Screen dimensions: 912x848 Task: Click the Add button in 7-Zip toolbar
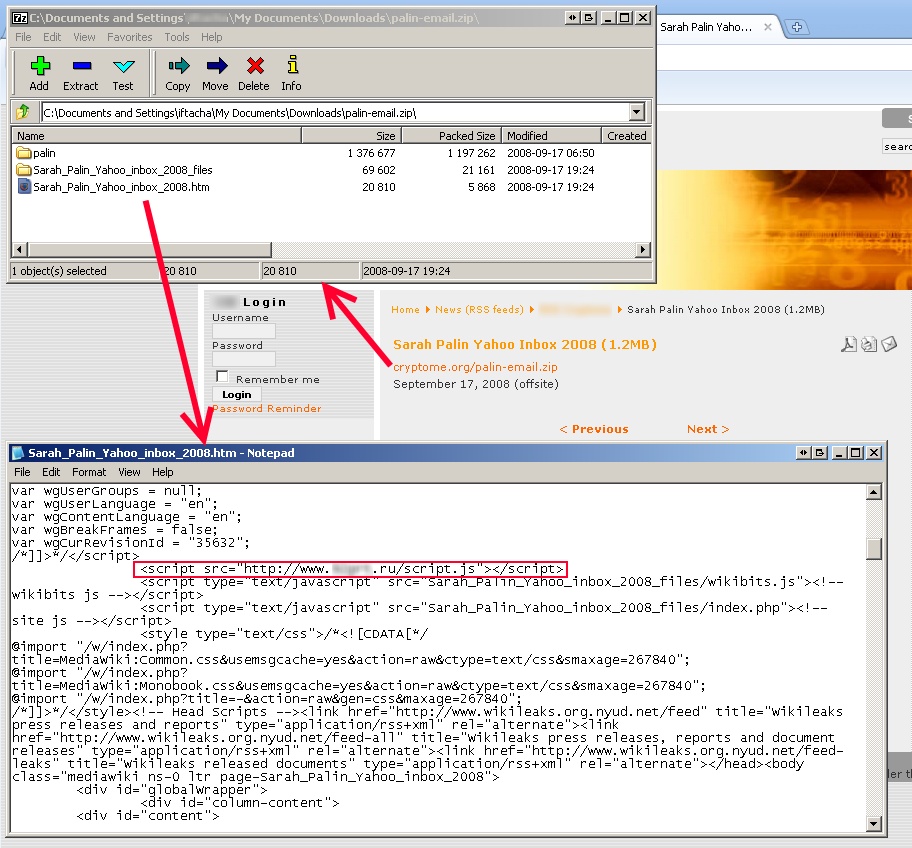(39, 73)
